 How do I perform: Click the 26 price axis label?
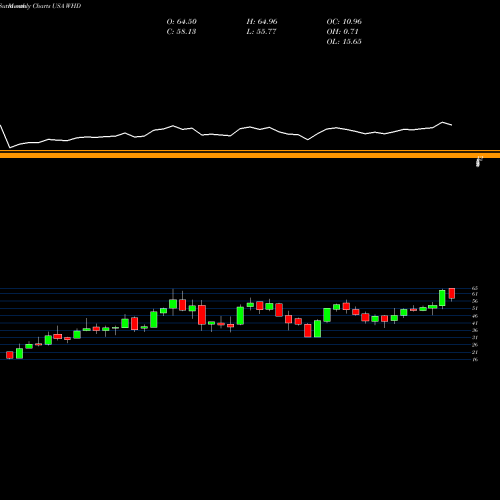click(475, 345)
